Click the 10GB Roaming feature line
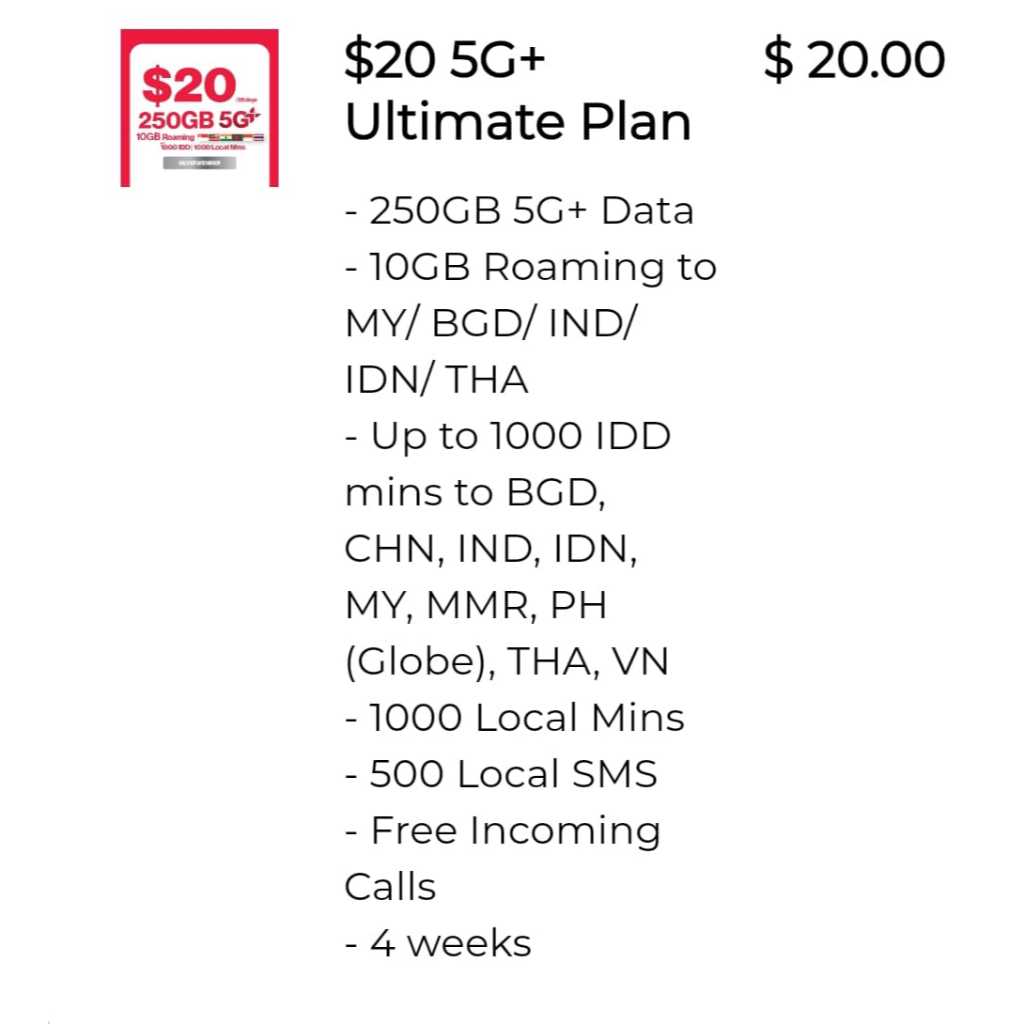 pyautogui.click(x=530, y=268)
